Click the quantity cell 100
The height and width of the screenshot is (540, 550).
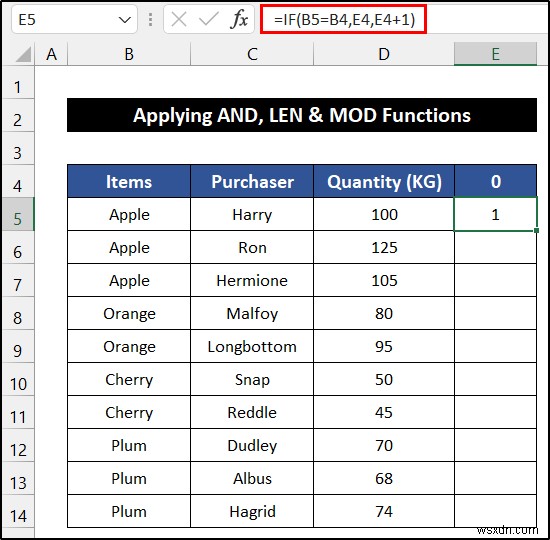[384, 214]
